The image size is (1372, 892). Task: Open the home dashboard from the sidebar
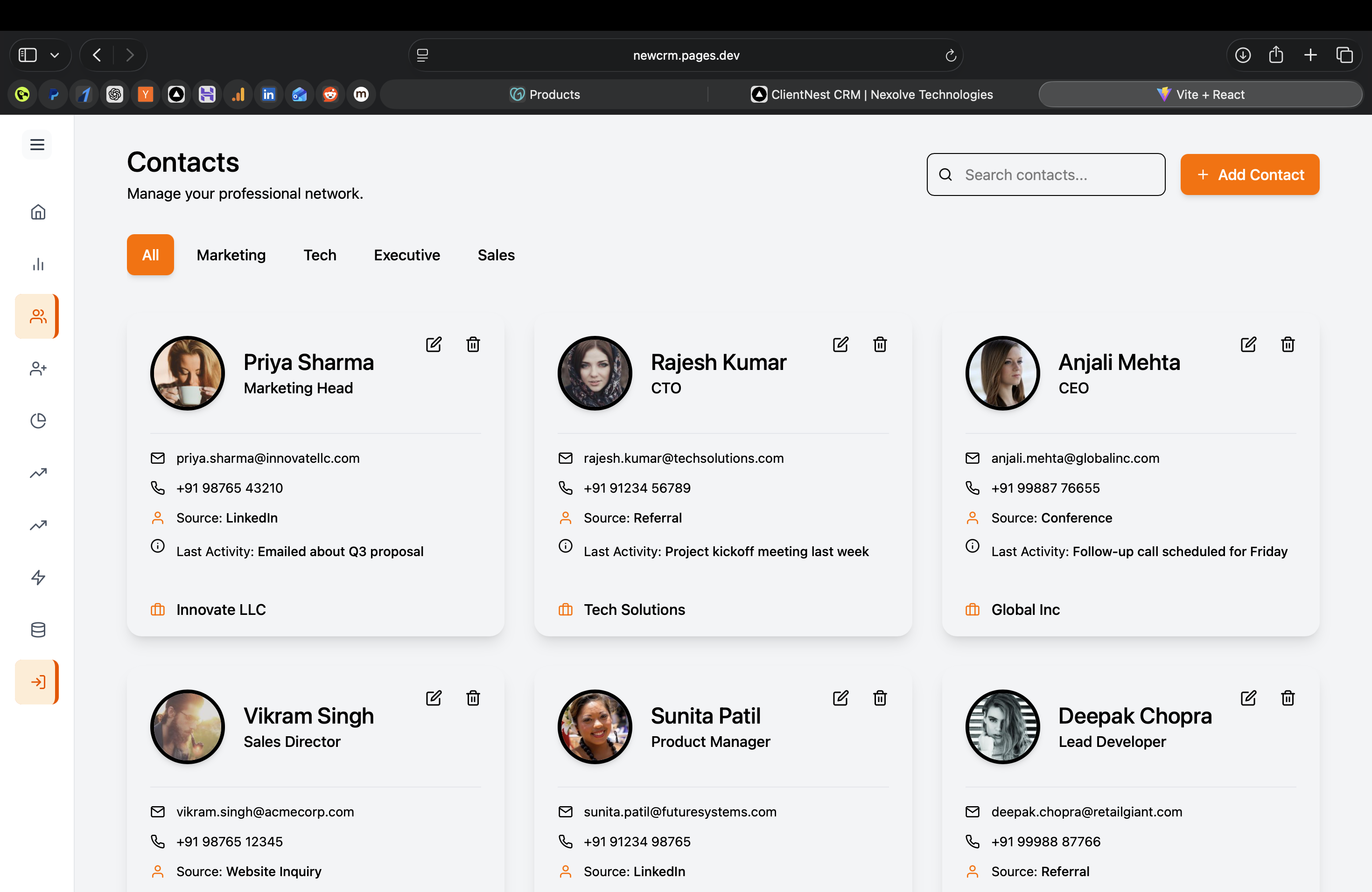37,211
